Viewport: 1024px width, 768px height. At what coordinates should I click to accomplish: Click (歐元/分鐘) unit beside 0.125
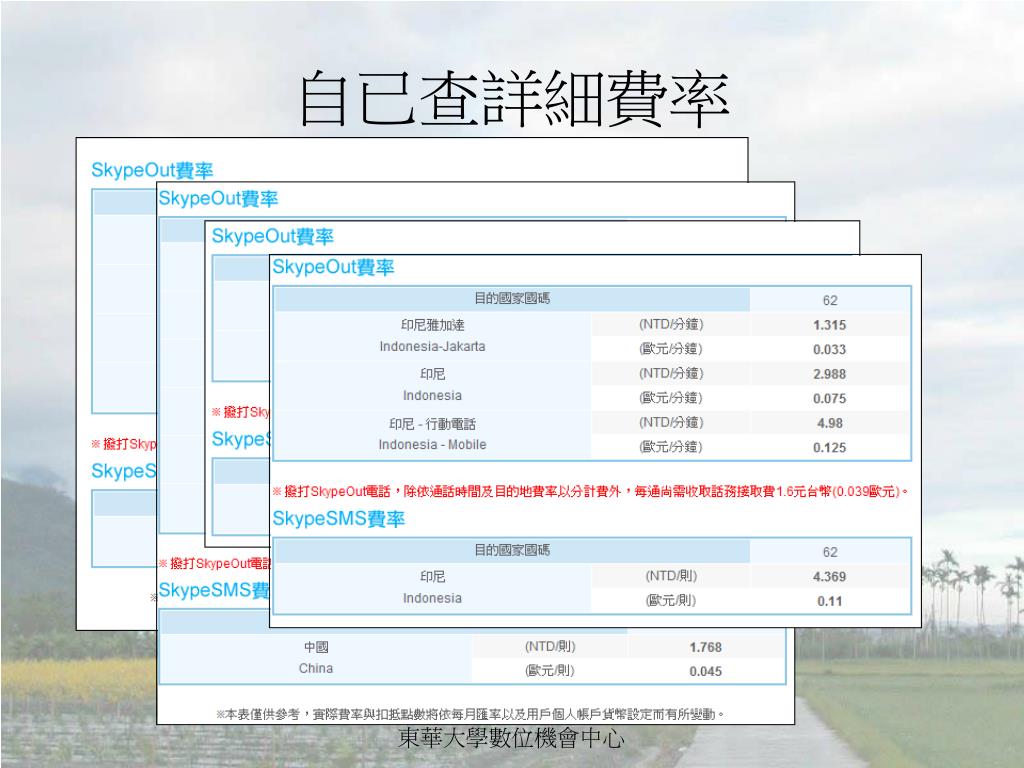671,447
